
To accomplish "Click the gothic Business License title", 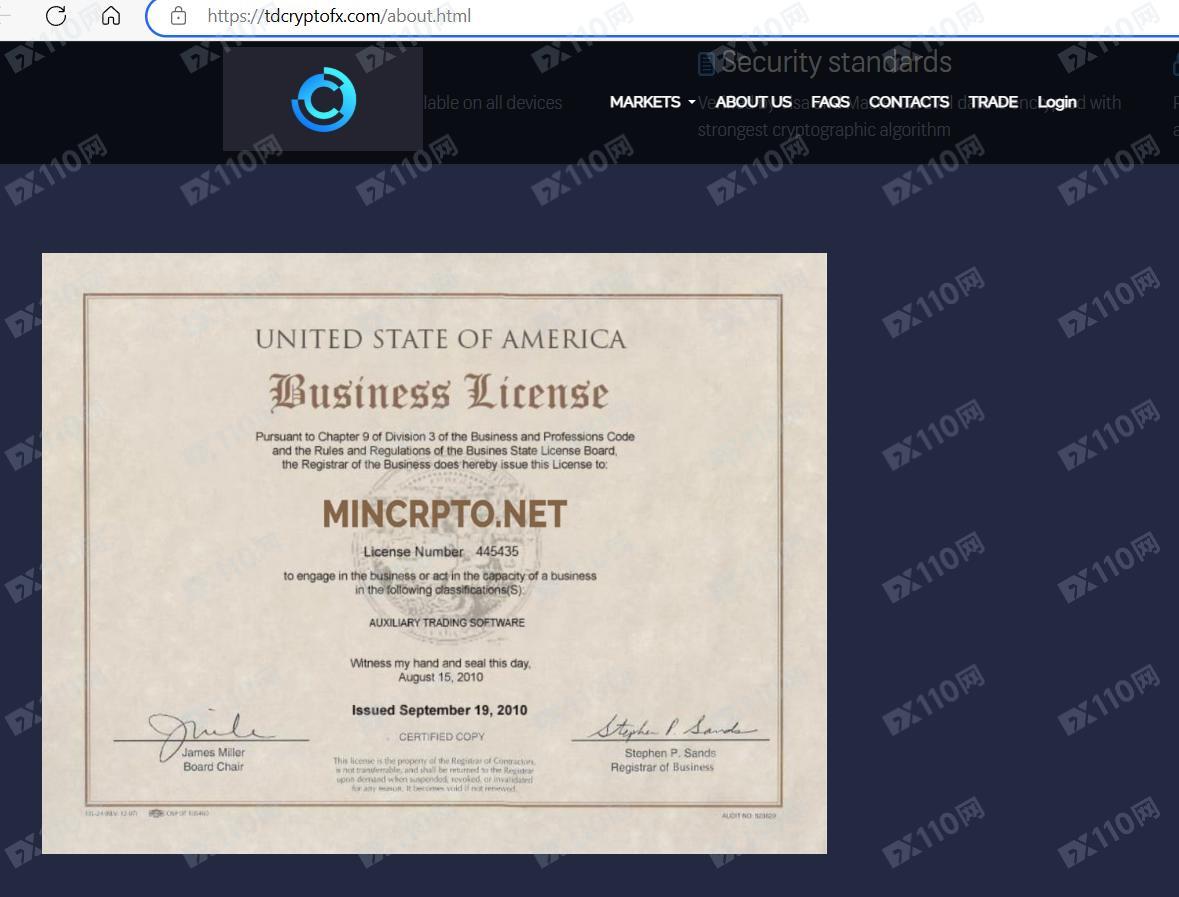I will coord(438,392).
